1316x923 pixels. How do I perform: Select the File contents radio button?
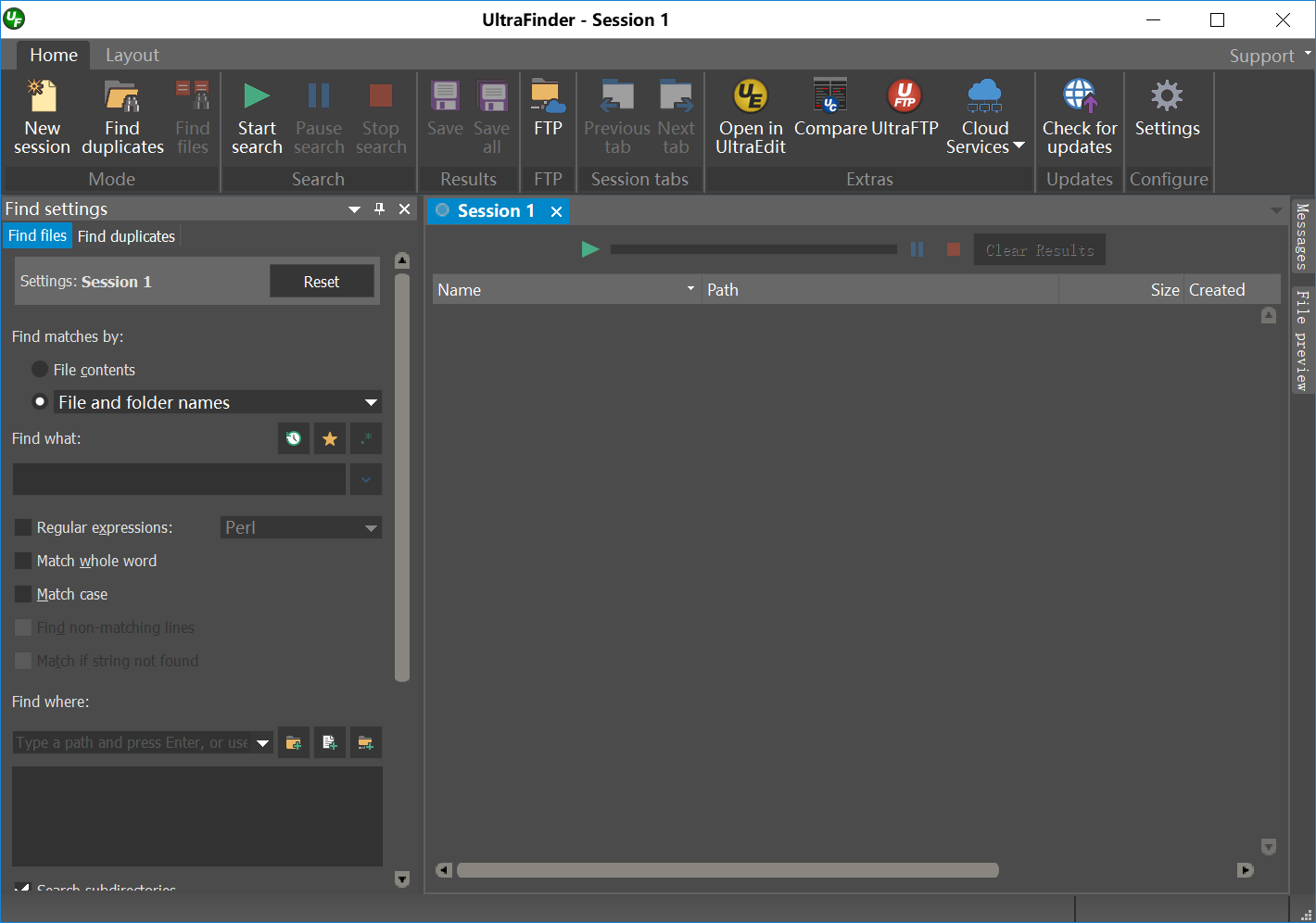40,369
